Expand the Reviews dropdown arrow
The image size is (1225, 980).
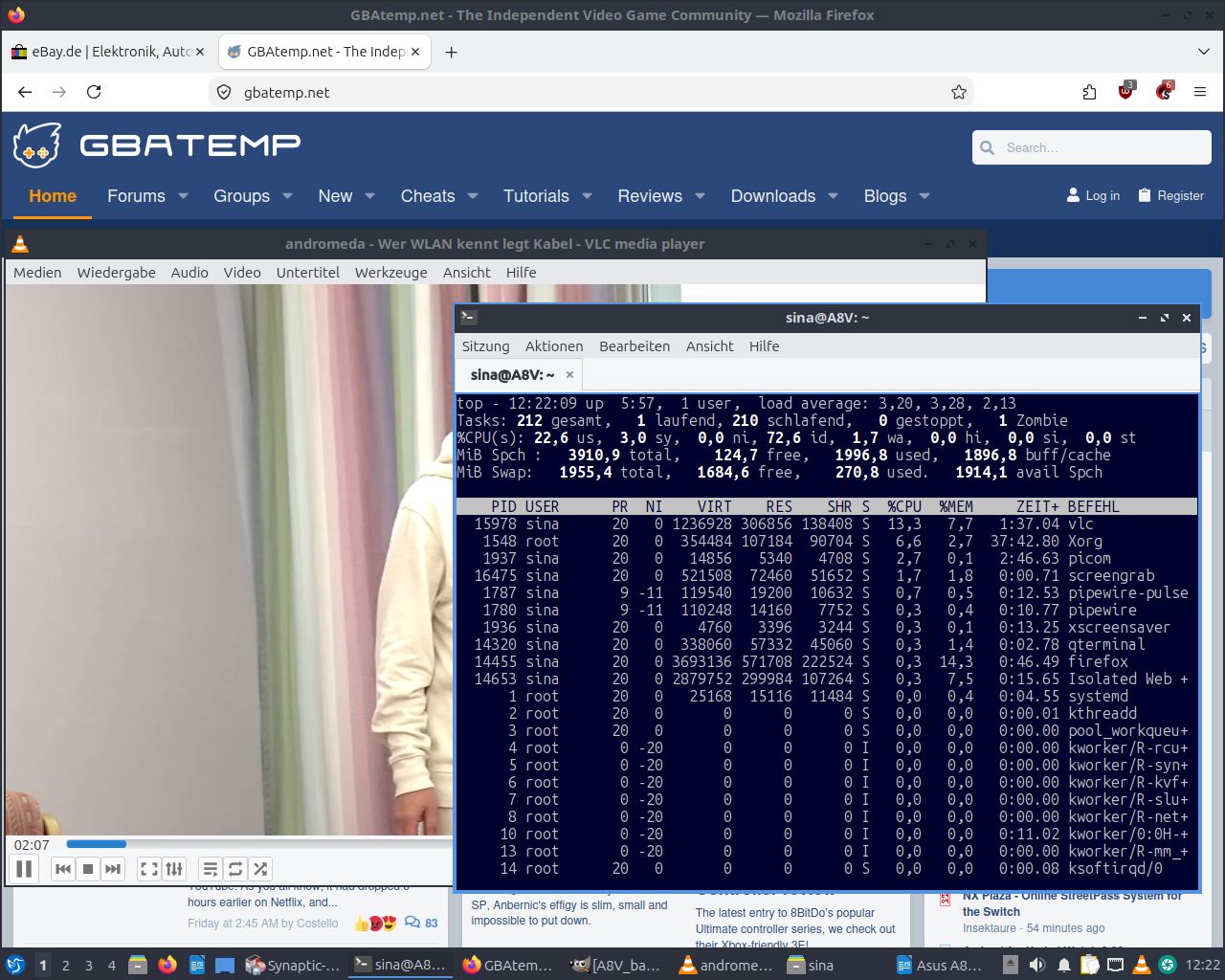700,196
